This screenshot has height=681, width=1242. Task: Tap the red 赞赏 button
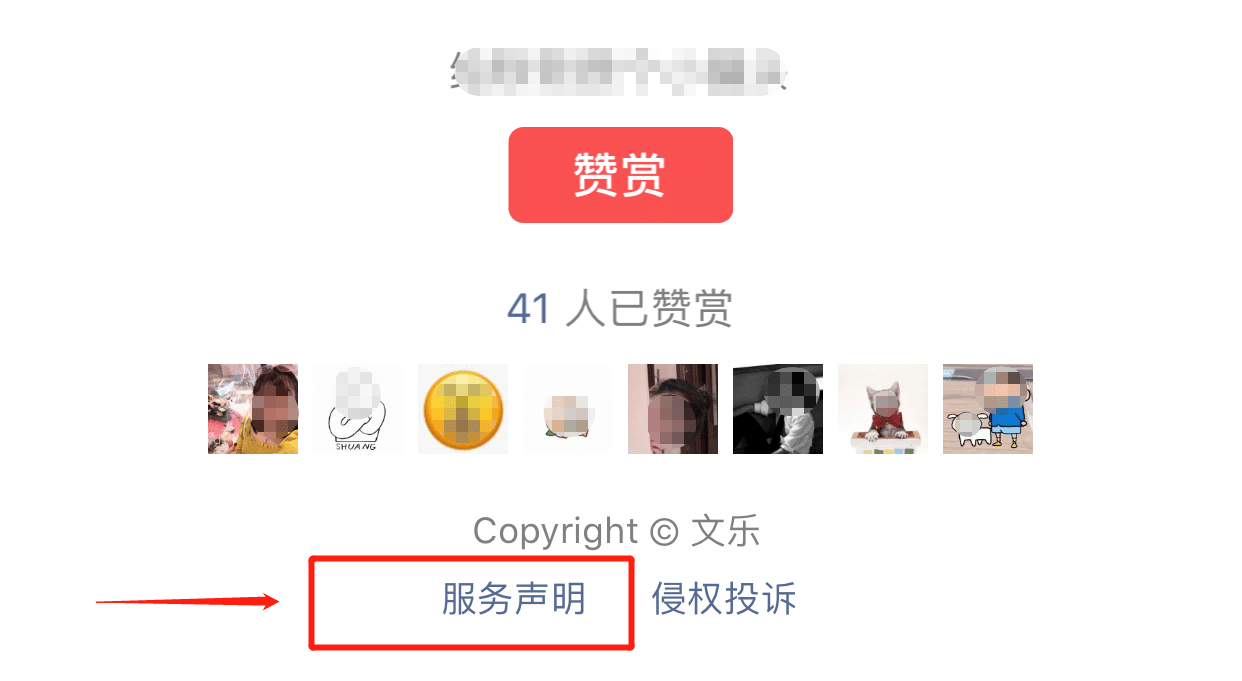pyautogui.click(x=620, y=175)
